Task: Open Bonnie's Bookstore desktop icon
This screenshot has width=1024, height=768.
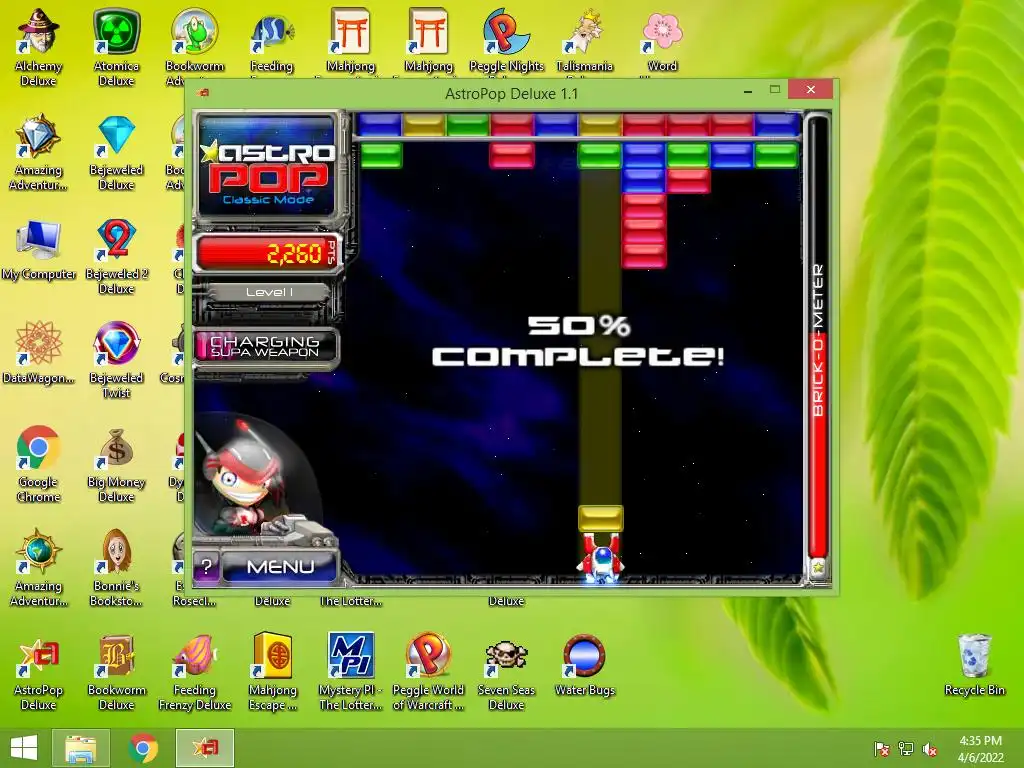Action: point(116,568)
